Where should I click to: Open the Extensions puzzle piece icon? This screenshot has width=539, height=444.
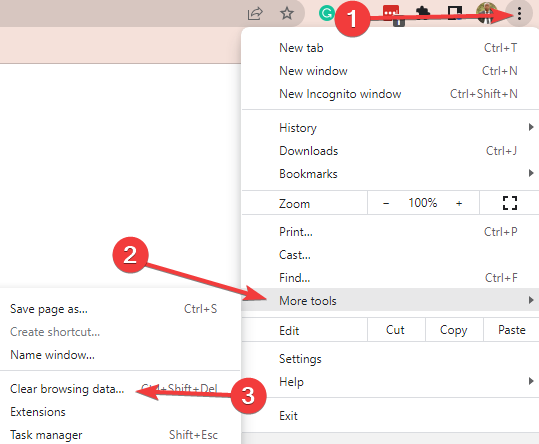pyautogui.click(x=423, y=14)
